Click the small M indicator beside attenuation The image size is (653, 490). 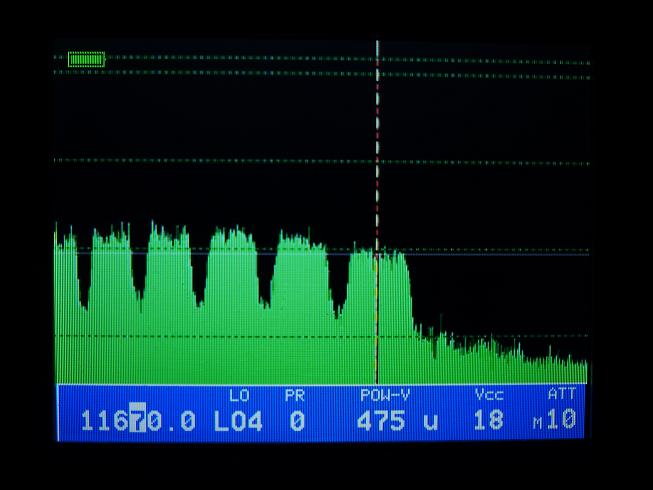pos(537,424)
